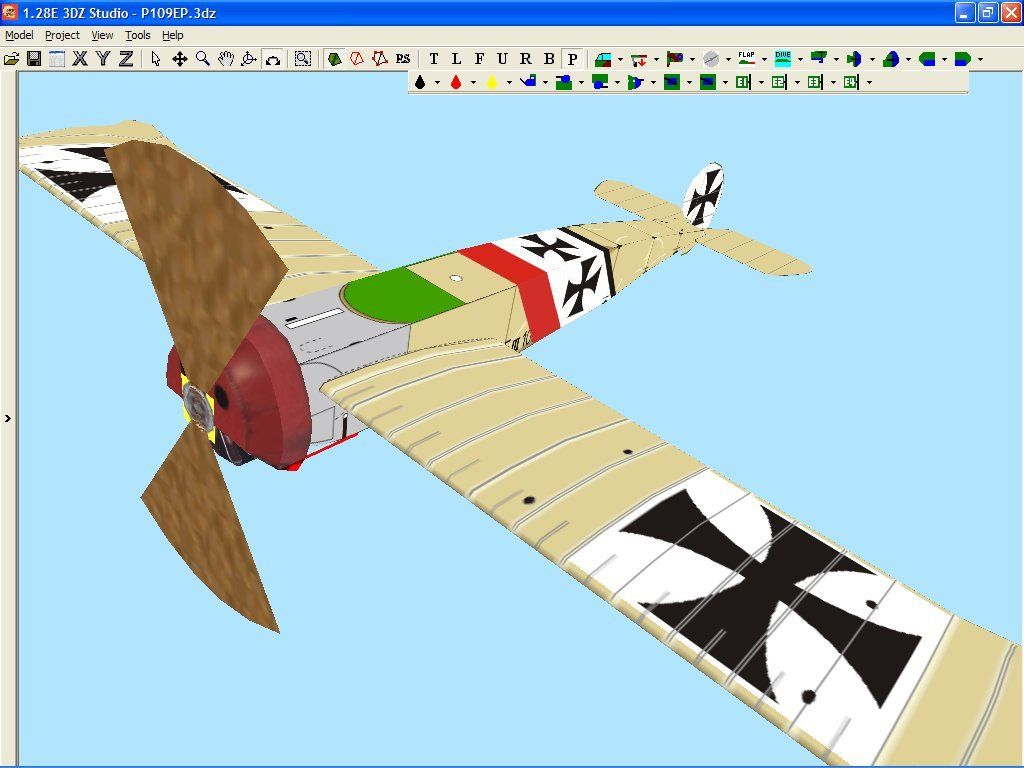
Task: Toggle the P perspective view button
Action: click(x=572, y=59)
